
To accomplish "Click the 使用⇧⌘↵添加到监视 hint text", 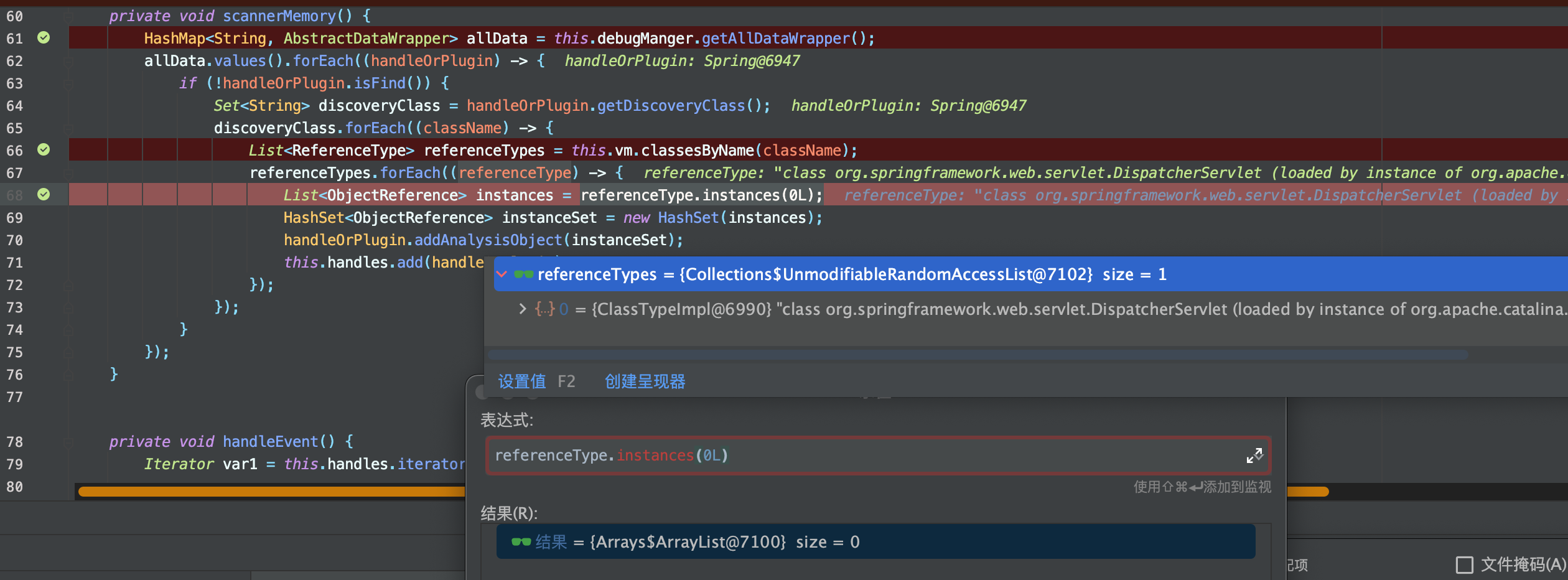I will pyautogui.click(x=1202, y=487).
